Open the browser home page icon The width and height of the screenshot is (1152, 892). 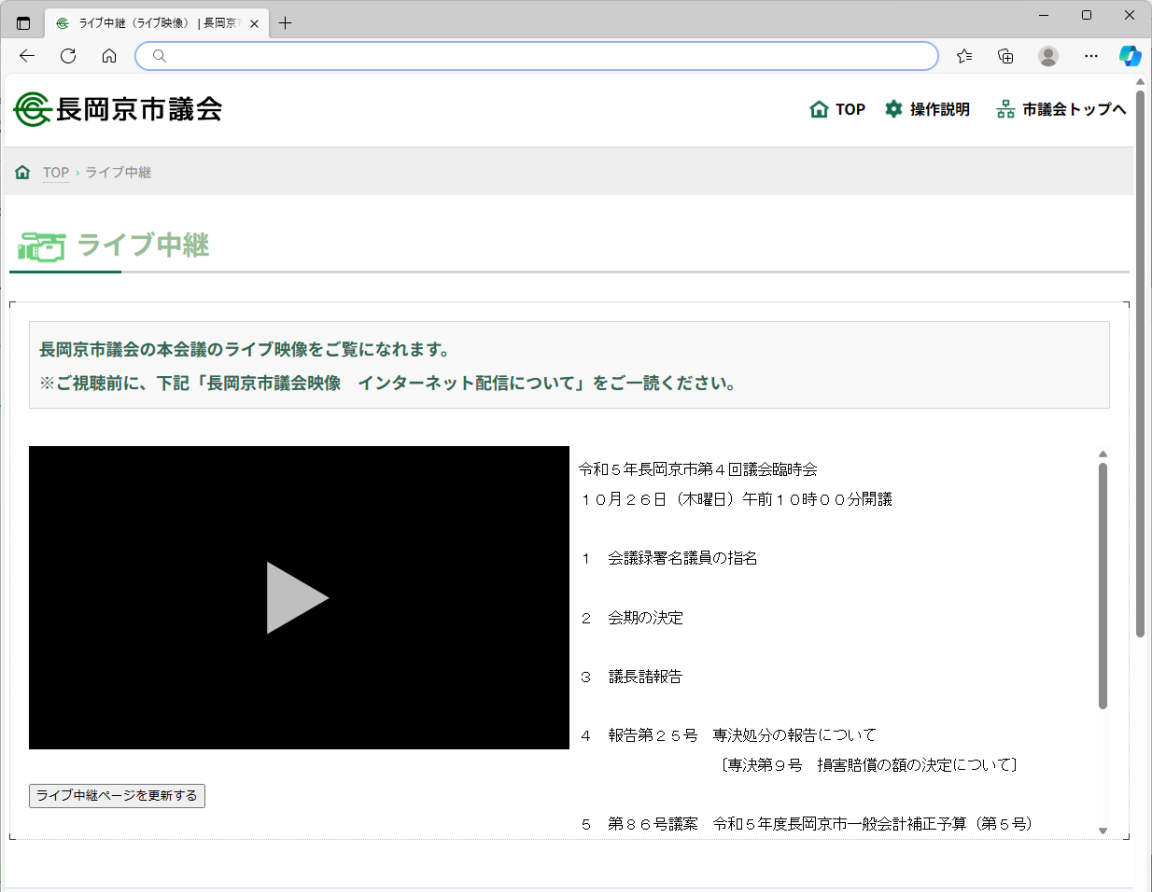click(109, 56)
